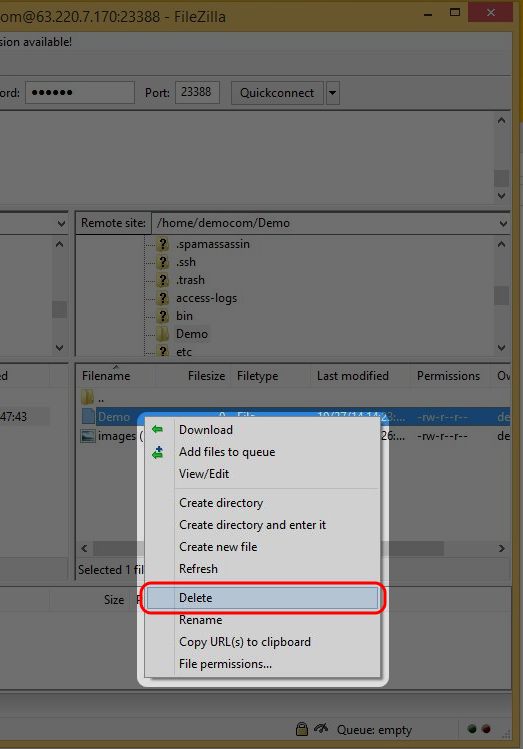The height and width of the screenshot is (749, 523).
Task: Click the Quickconnect button
Action: click(277, 93)
